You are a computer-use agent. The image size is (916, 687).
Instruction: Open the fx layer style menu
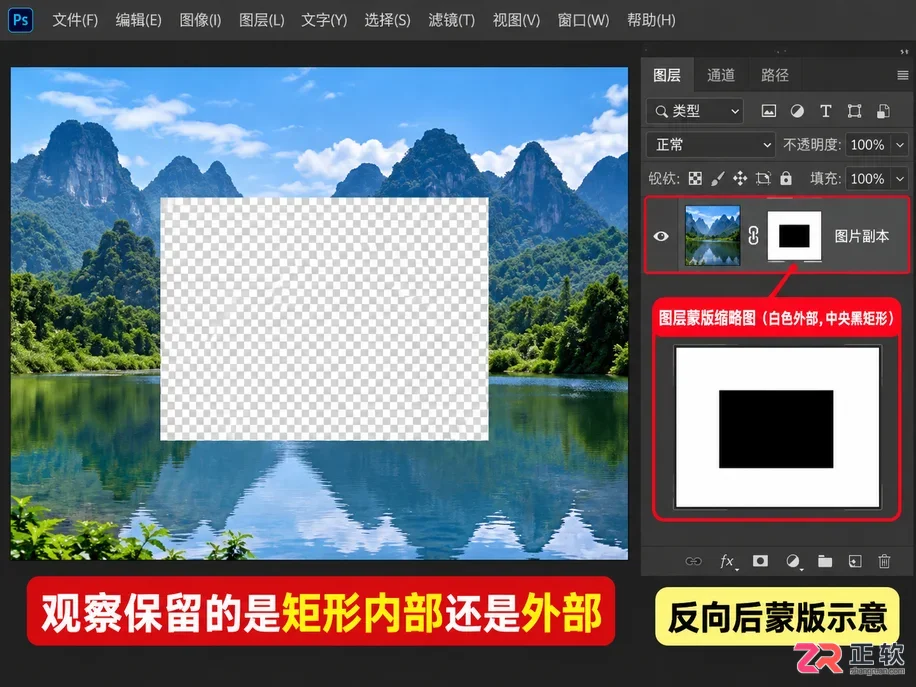(x=727, y=561)
